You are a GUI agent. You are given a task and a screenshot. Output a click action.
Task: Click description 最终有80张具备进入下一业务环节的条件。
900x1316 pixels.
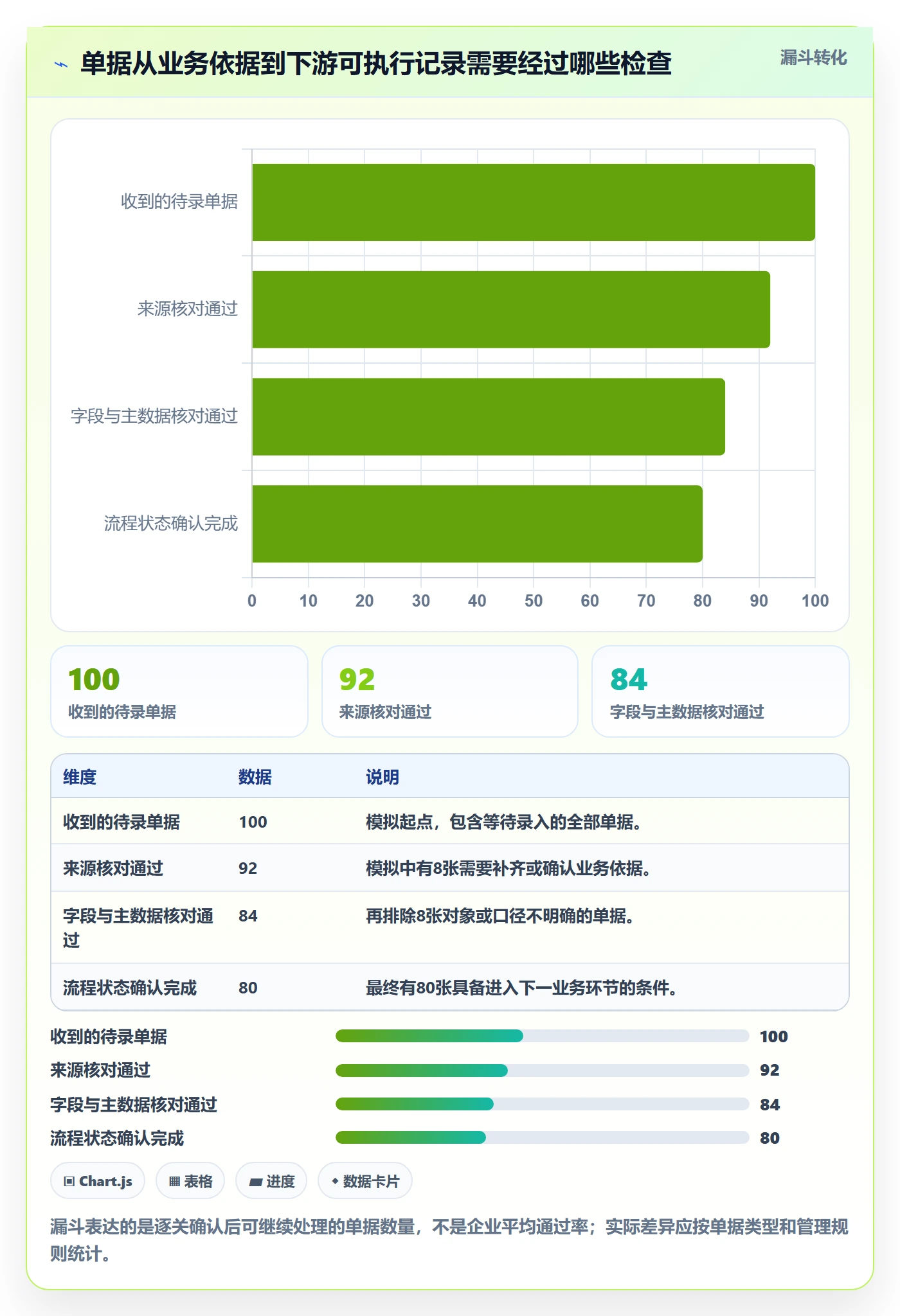pyautogui.click(x=521, y=988)
